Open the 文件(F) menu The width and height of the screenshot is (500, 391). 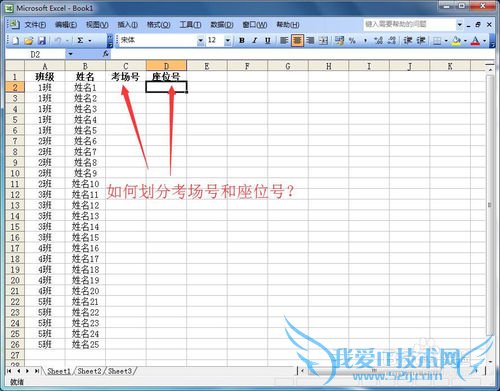35,25
